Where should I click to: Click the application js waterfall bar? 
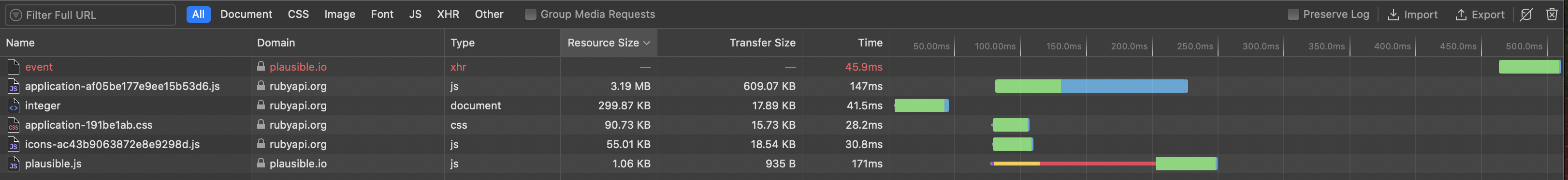1091,86
